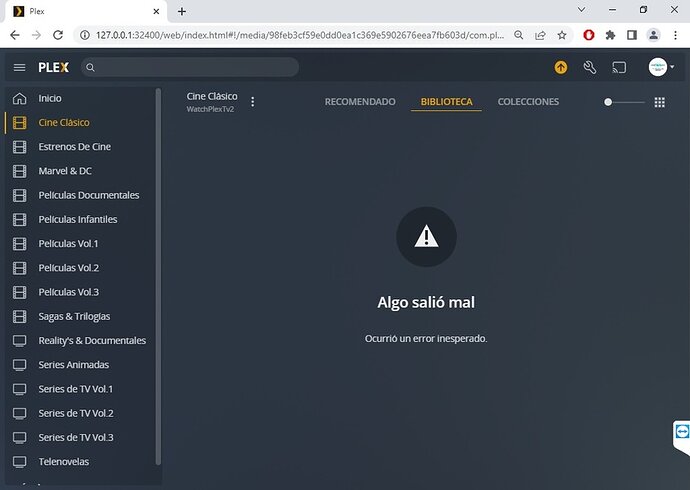Open Series de TV Vol.3 library
Screen dimensions: 690x490
76,437
